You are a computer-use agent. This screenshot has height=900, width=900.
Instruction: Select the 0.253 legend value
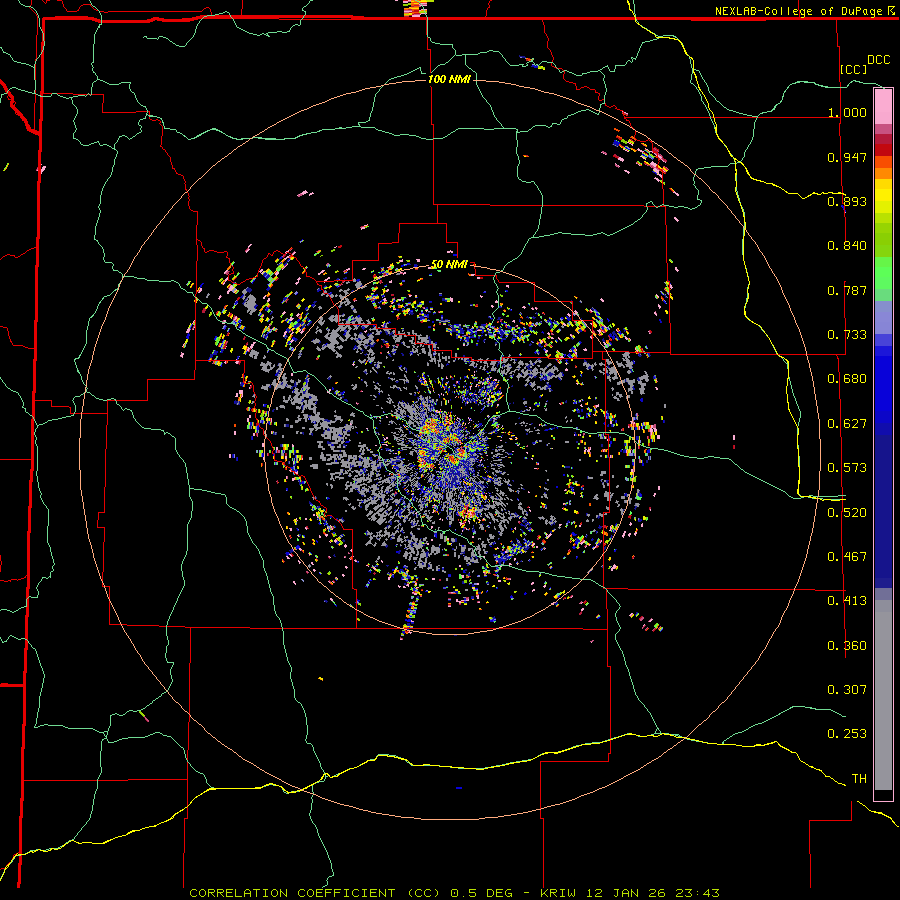pyautogui.click(x=847, y=734)
